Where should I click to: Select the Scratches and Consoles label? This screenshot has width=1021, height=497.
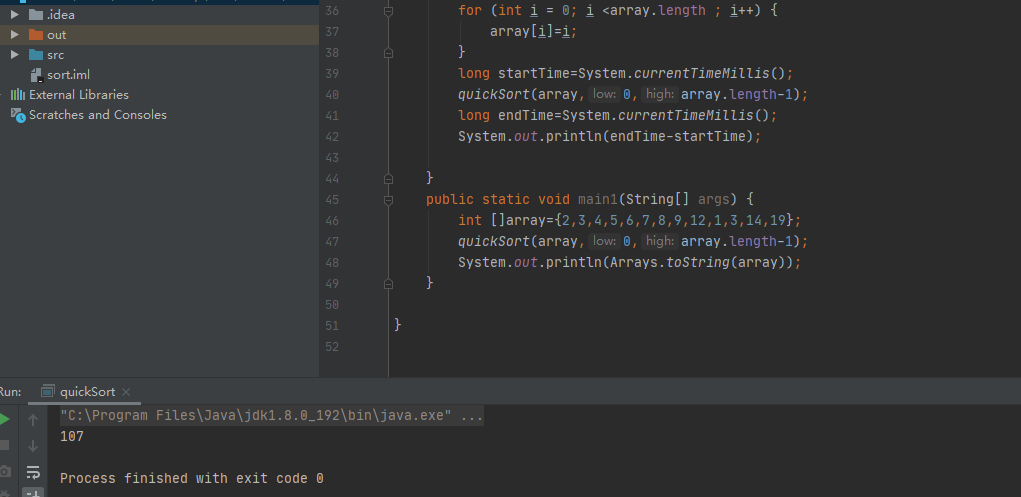(x=98, y=115)
